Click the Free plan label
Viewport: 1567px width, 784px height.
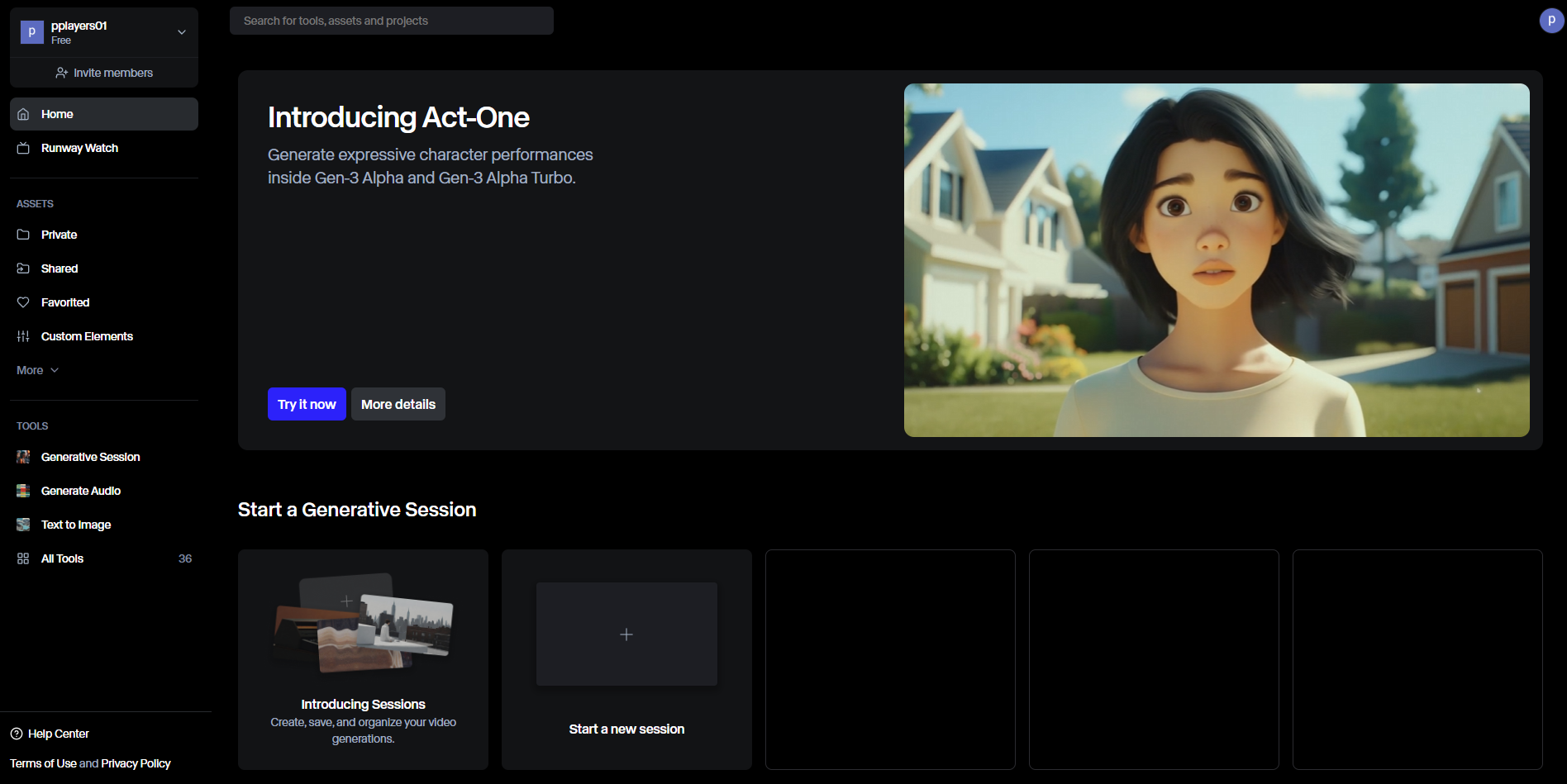pos(61,40)
